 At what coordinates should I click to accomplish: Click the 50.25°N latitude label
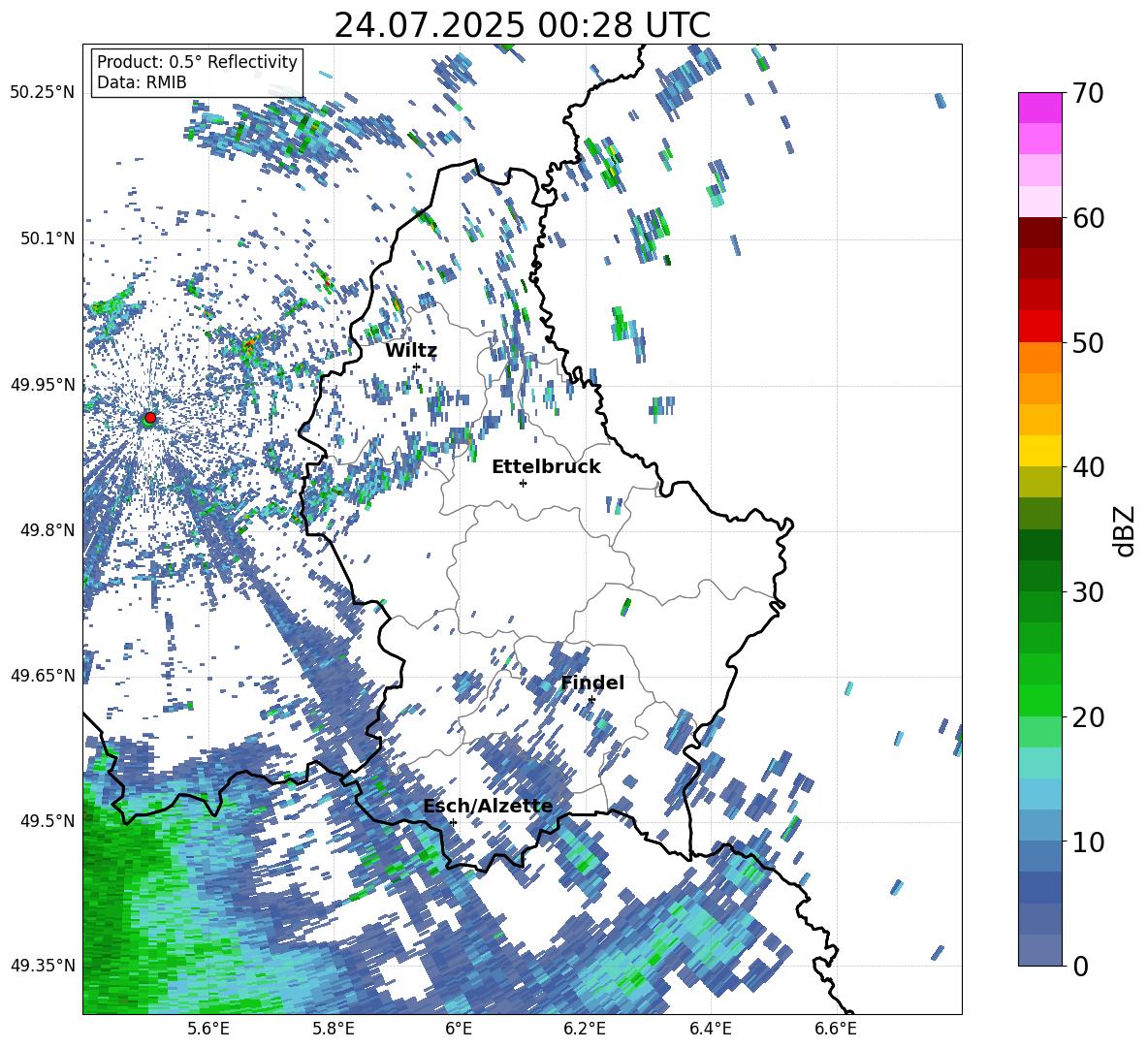pos(43,93)
